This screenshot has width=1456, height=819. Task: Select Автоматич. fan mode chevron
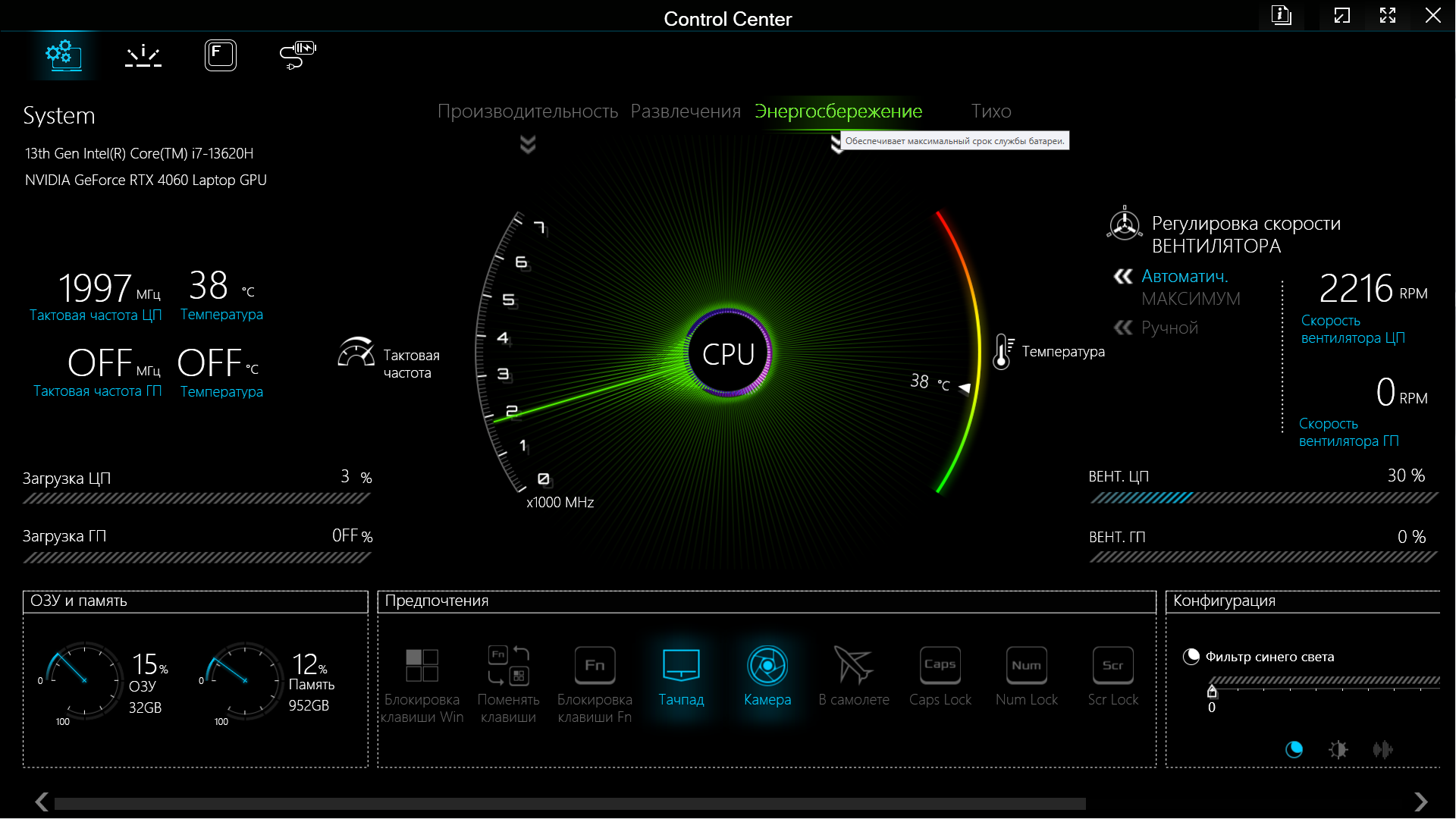click(x=1123, y=277)
